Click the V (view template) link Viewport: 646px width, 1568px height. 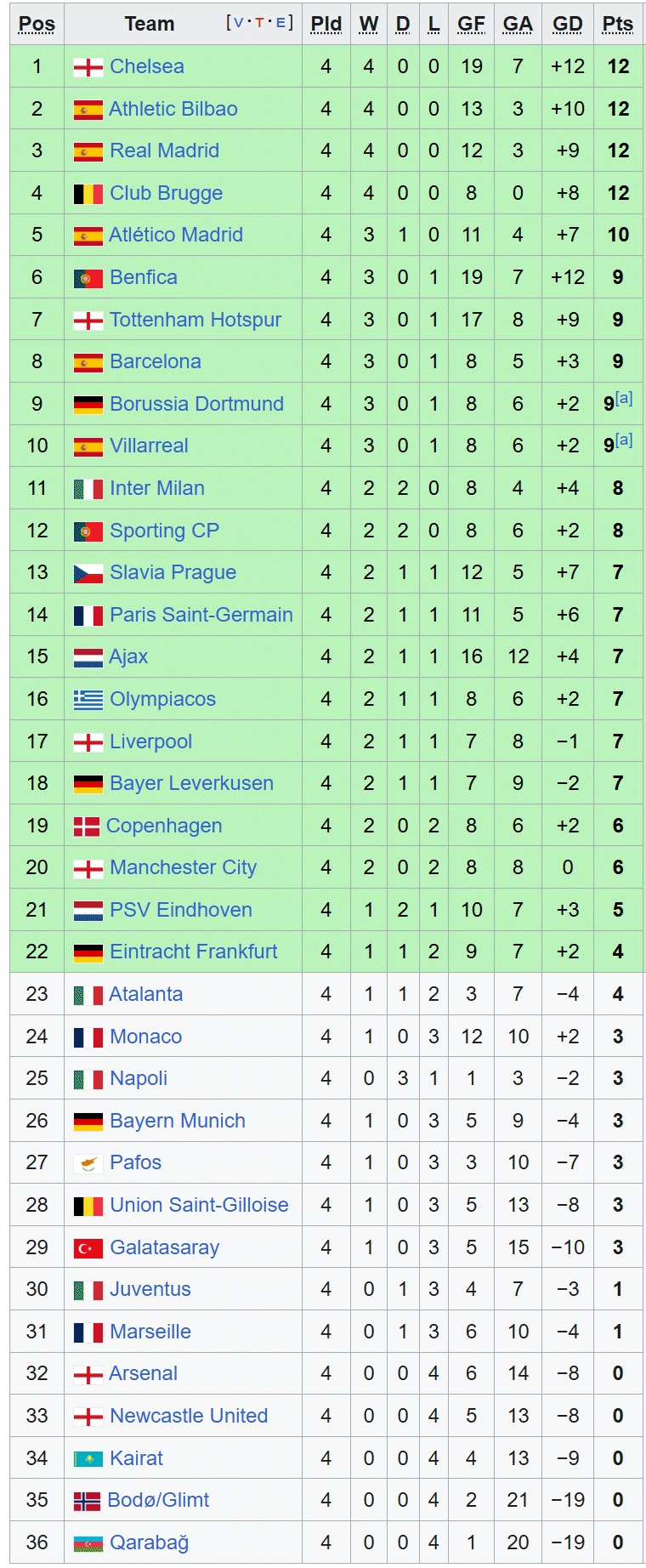(x=237, y=23)
